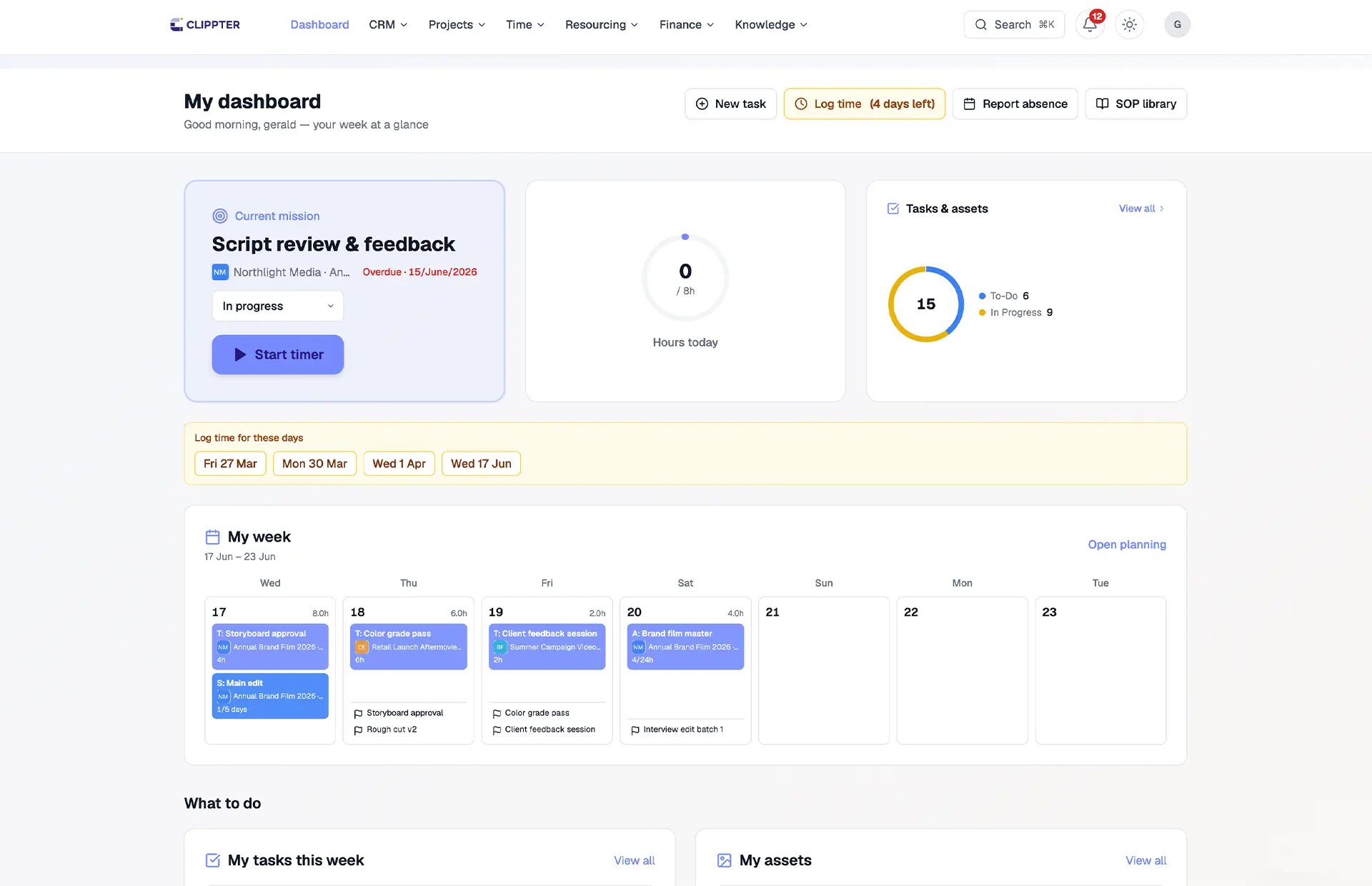Click the NM badge on Storyboard approval card
The image size is (1372, 886).
[x=223, y=647]
